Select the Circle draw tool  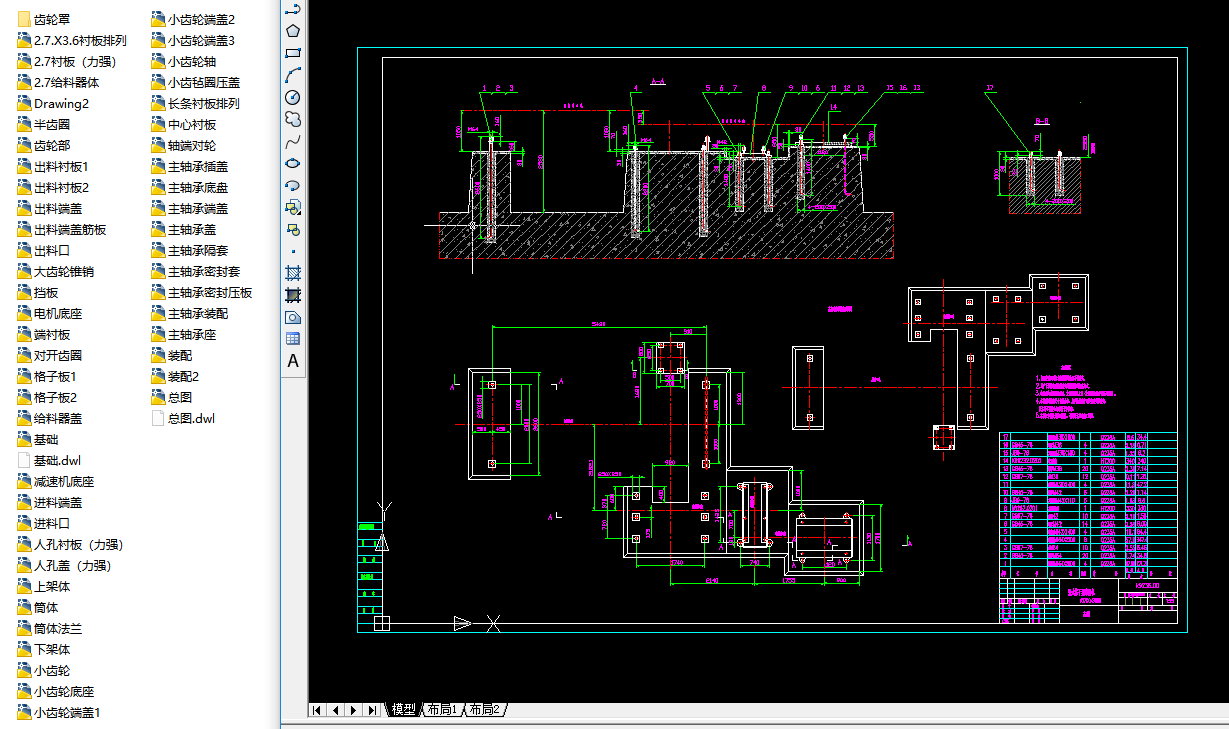pos(293,97)
